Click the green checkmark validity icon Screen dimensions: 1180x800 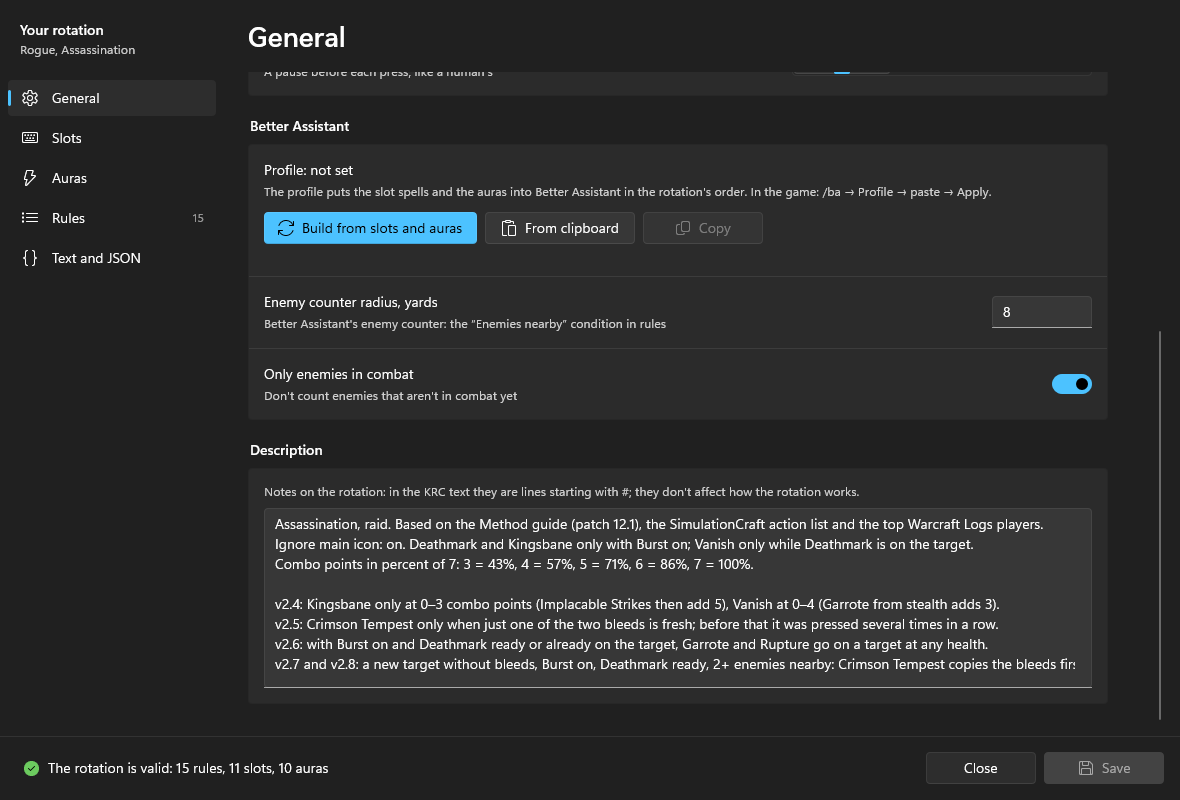(x=31, y=768)
